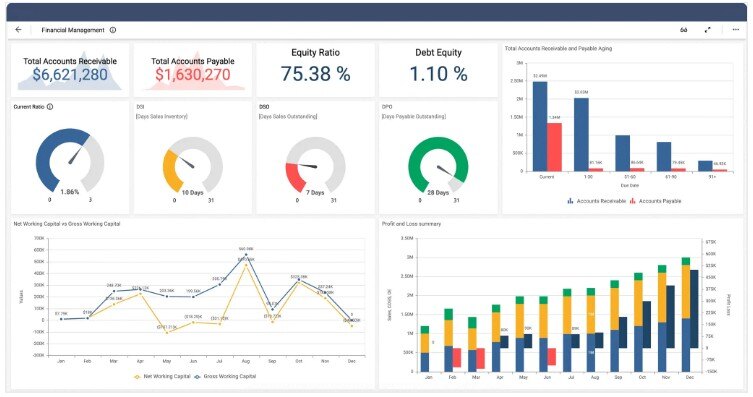Click the Net Working Capital vs Gross Working Capital title
Screen dimensions: 753x397
(x=67, y=224)
